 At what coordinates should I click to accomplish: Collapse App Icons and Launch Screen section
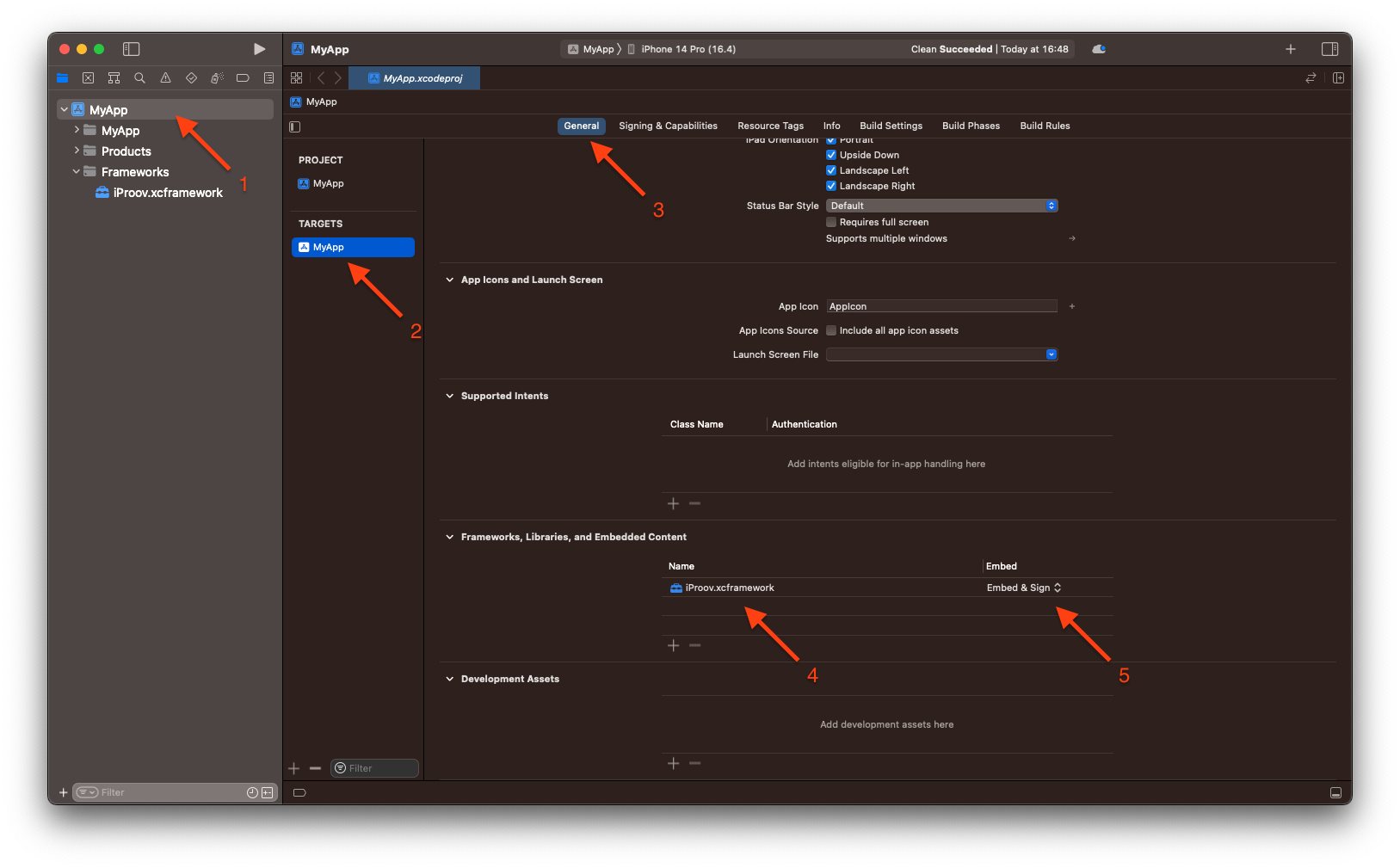point(449,280)
